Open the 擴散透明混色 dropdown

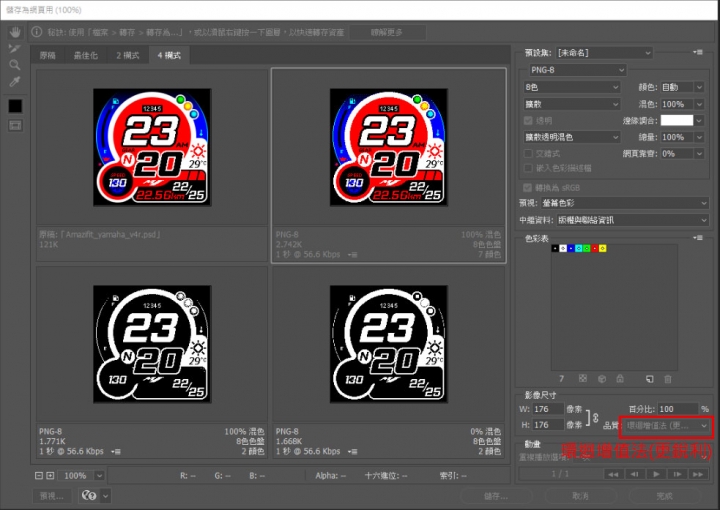tap(572, 137)
